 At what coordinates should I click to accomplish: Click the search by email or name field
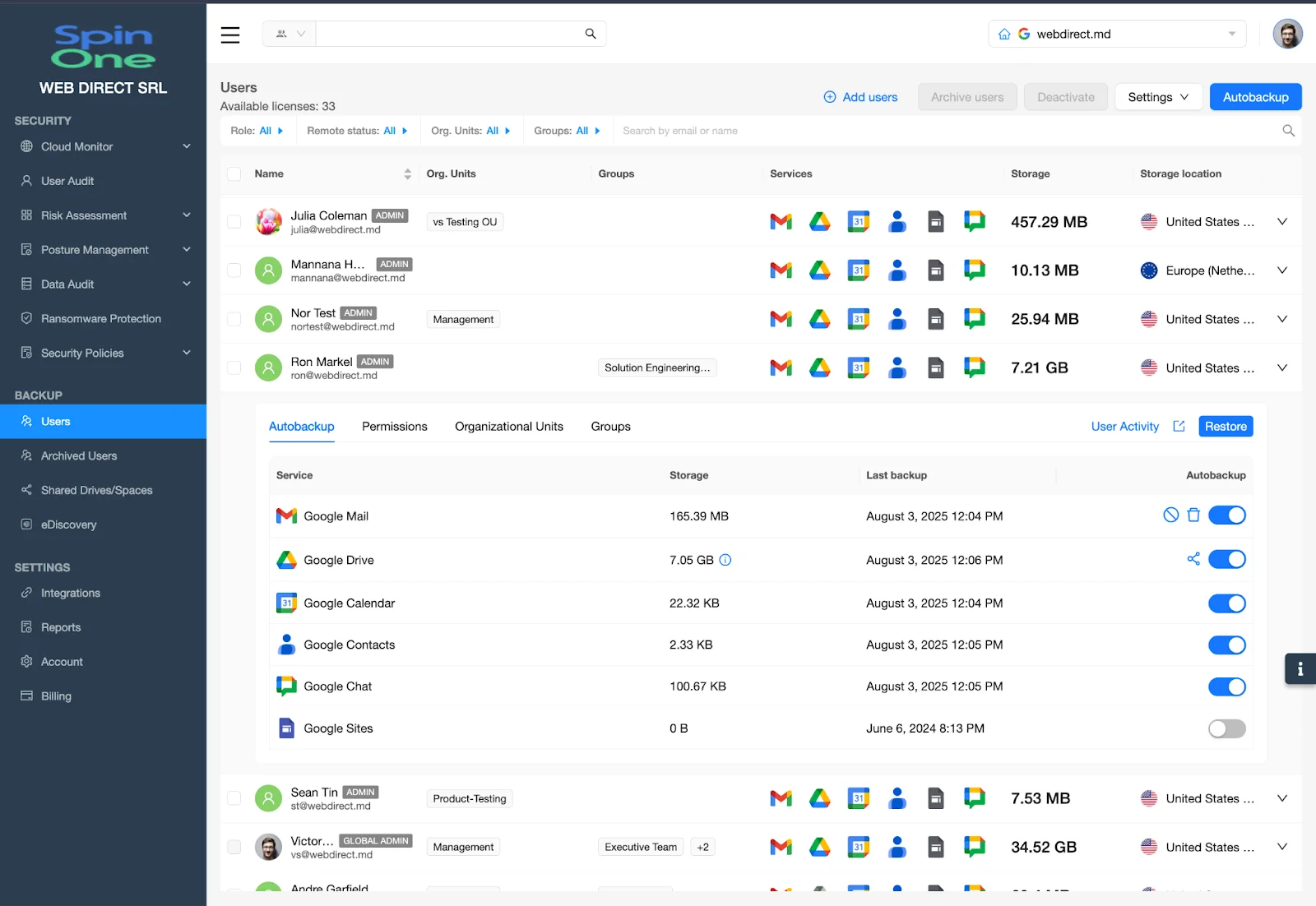(x=740, y=130)
